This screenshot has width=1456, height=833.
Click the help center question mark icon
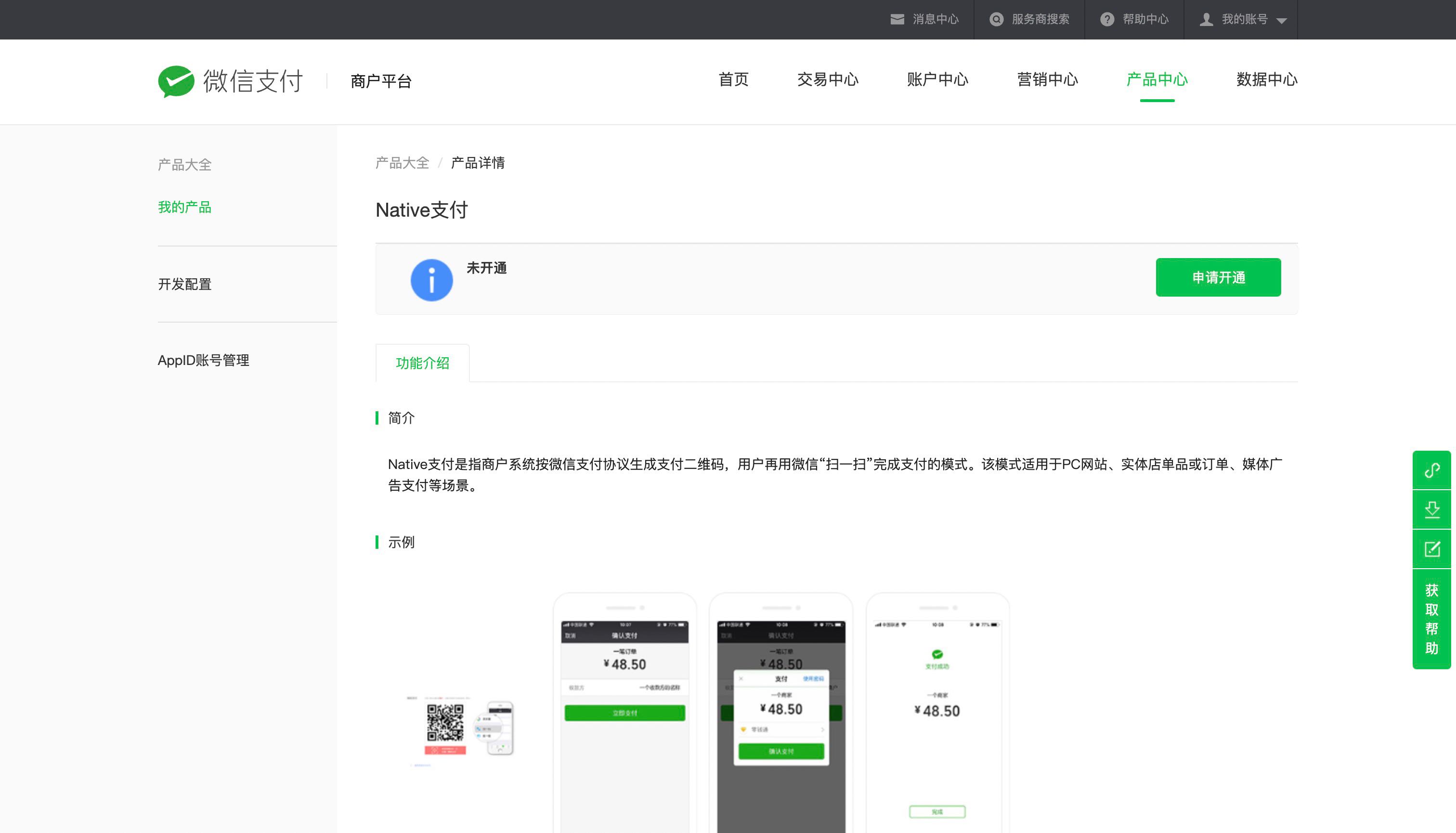[1107, 19]
